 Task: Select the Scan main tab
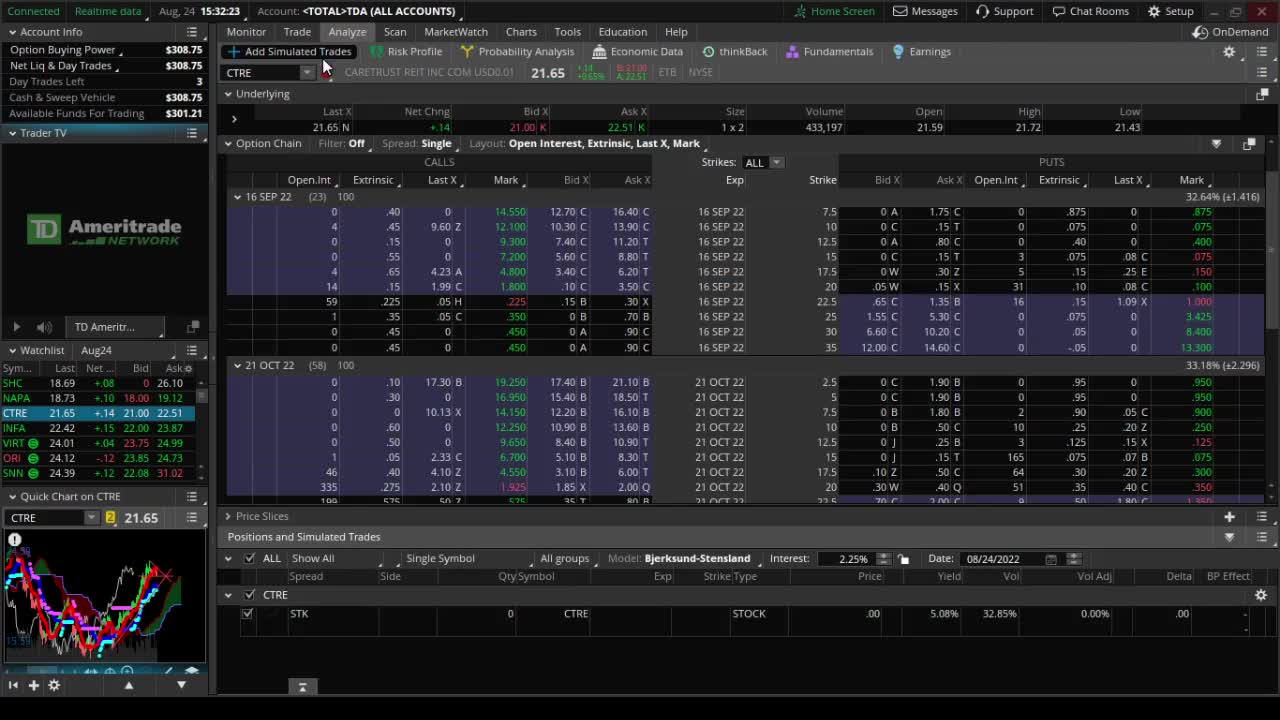click(x=395, y=31)
